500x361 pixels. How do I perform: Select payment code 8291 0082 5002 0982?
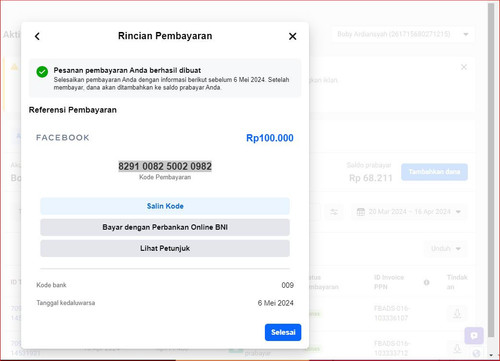click(x=165, y=166)
